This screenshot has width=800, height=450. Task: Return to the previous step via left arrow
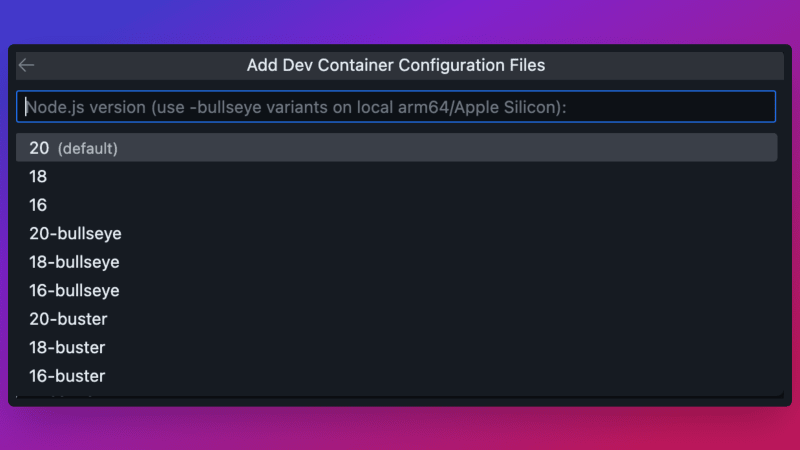[x=26, y=65]
